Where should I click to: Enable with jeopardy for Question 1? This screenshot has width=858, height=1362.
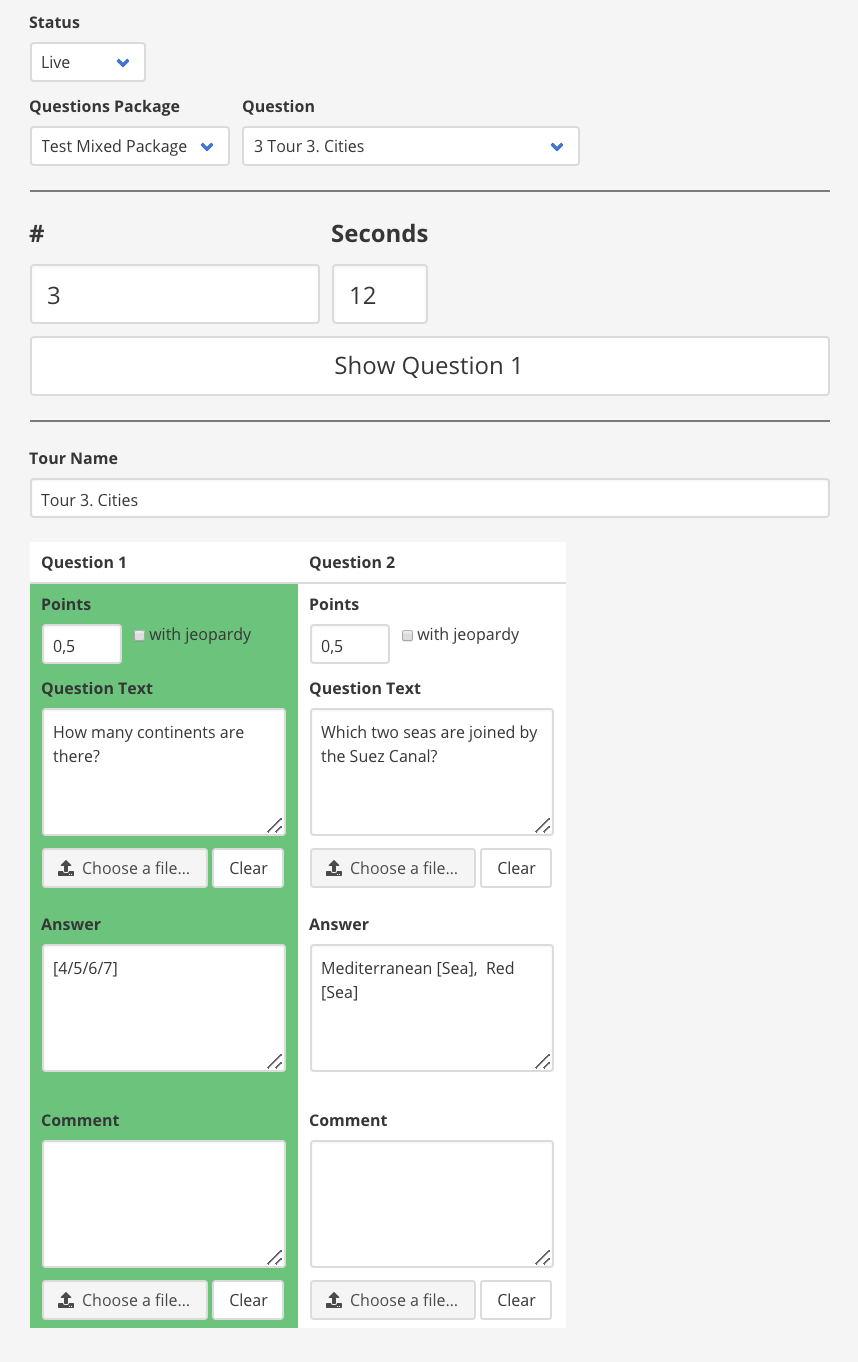click(x=140, y=635)
